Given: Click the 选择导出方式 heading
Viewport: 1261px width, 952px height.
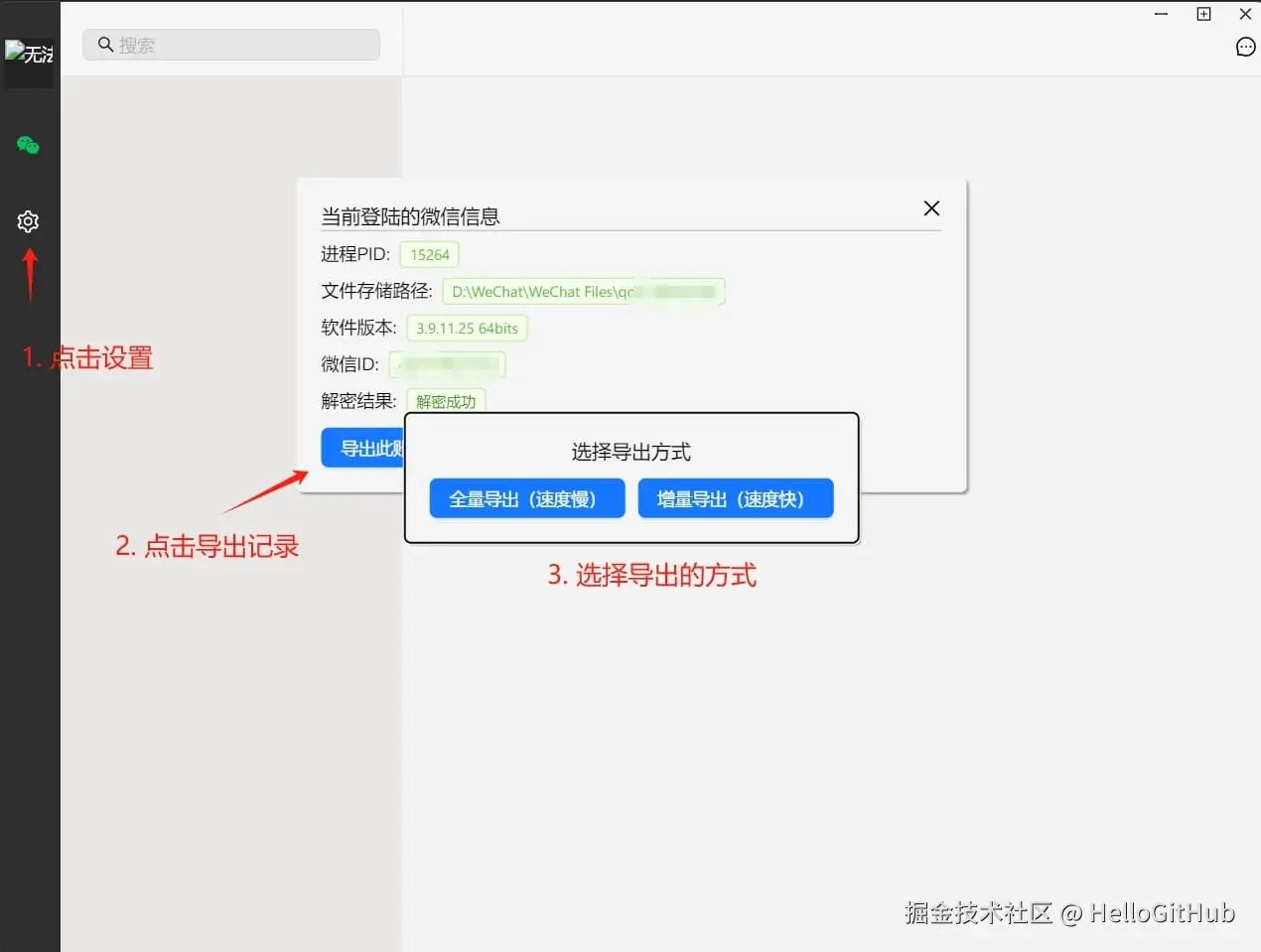Looking at the screenshot, I should click(x=631, y=453).
